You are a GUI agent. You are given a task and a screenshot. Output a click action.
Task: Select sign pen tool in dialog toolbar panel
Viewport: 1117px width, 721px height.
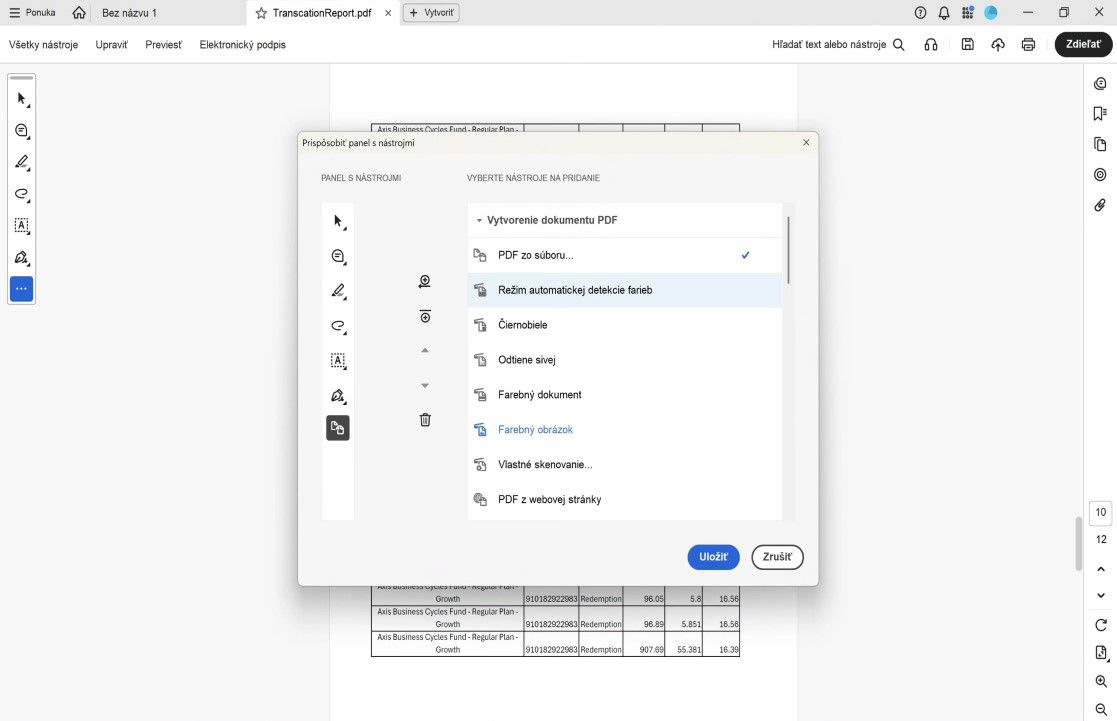338,396
